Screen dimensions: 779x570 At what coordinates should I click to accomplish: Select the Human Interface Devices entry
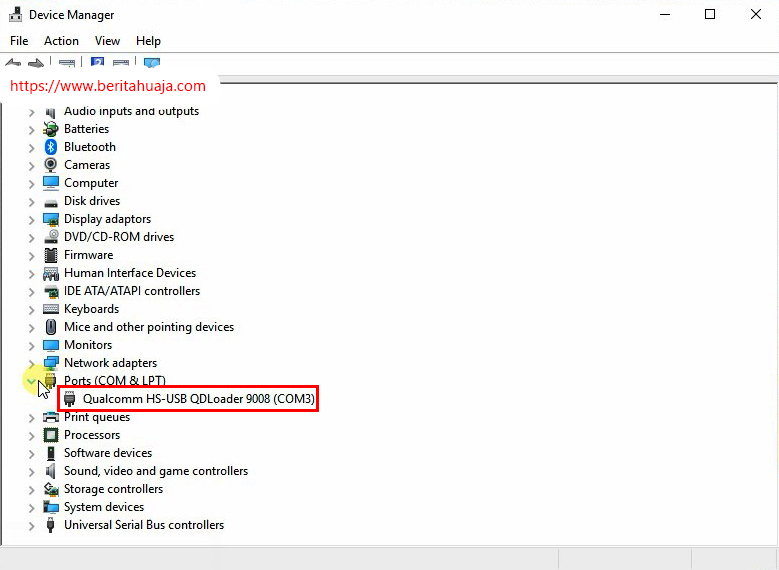[130, 273]
